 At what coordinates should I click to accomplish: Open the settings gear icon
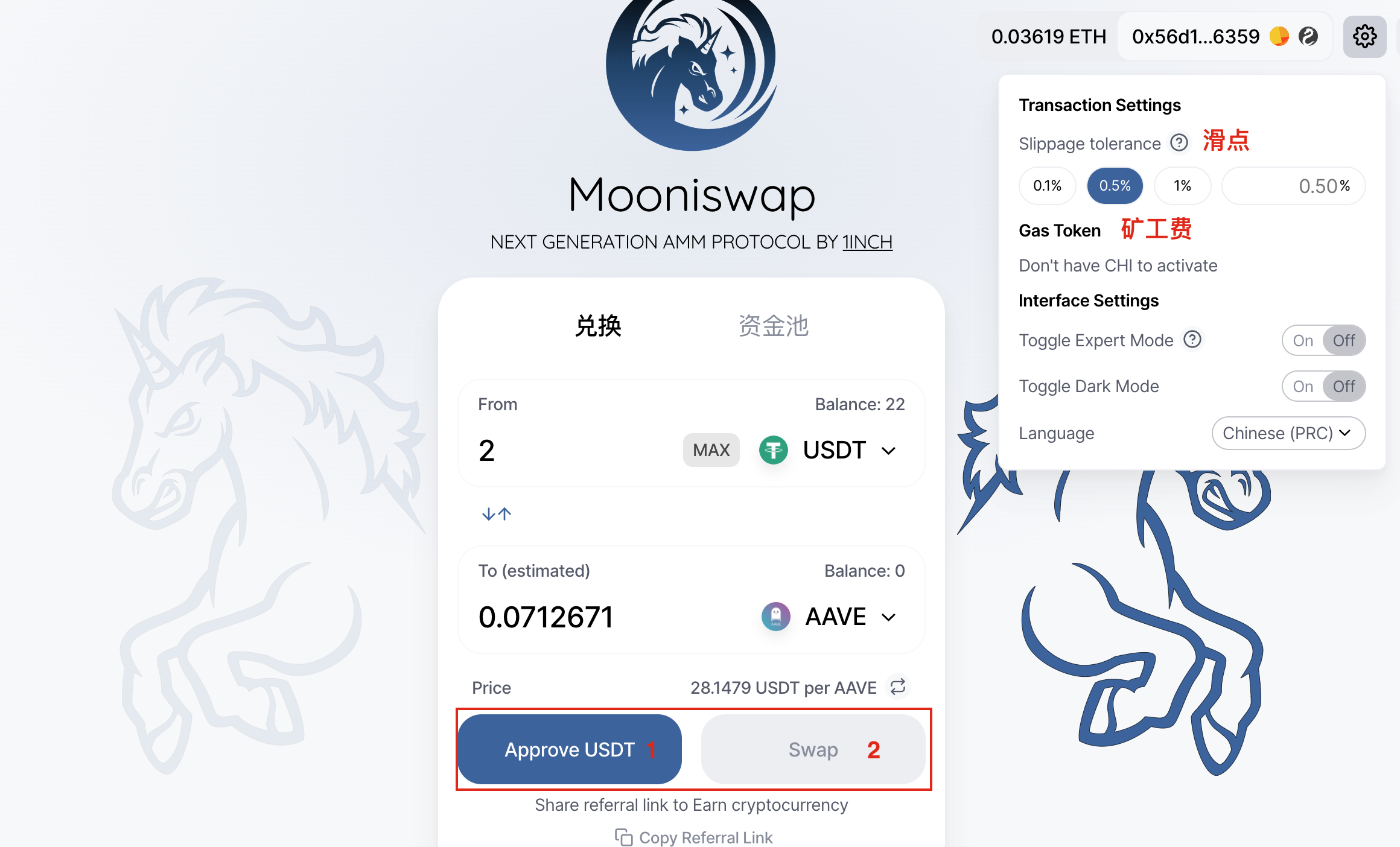(x=1364, y=36)
